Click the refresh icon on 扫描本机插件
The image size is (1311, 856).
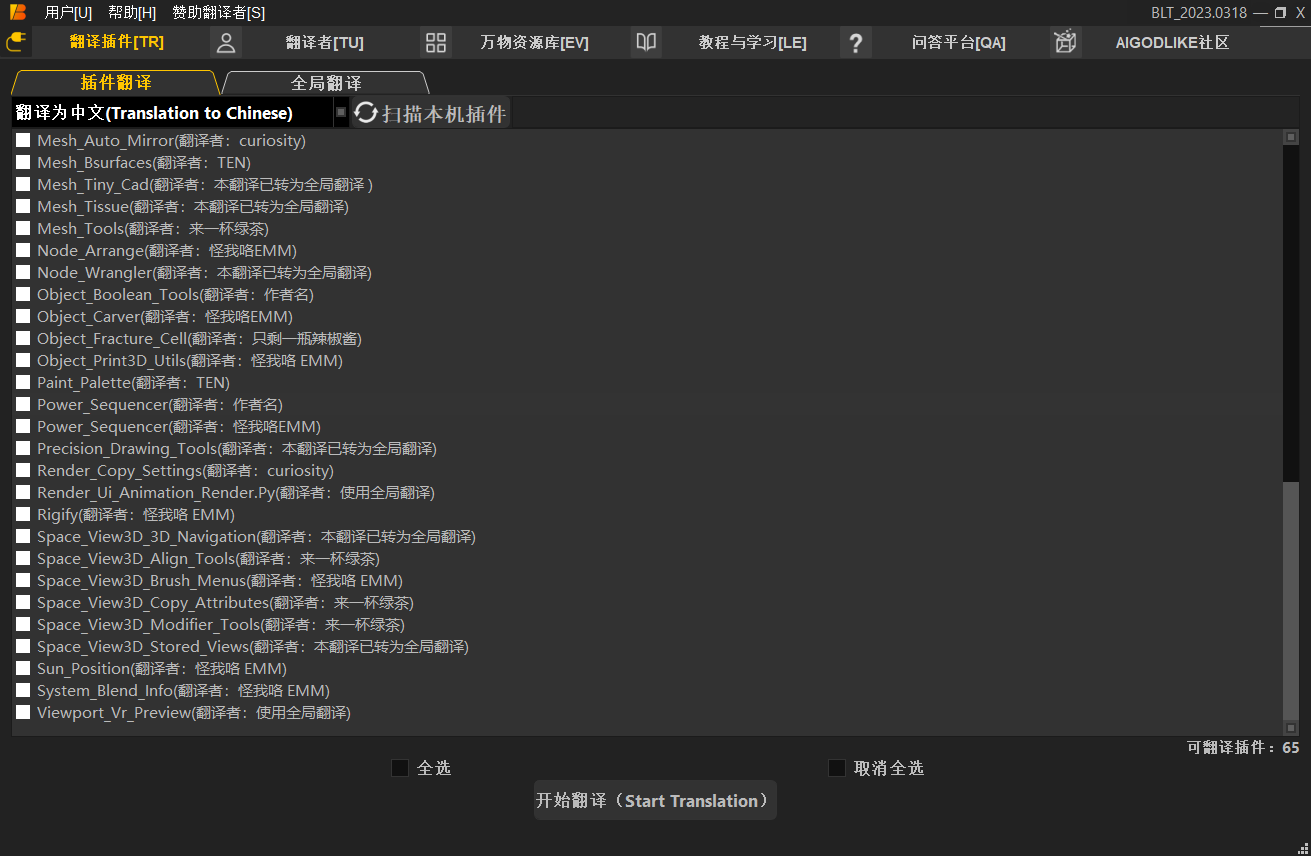pos(366,113)
